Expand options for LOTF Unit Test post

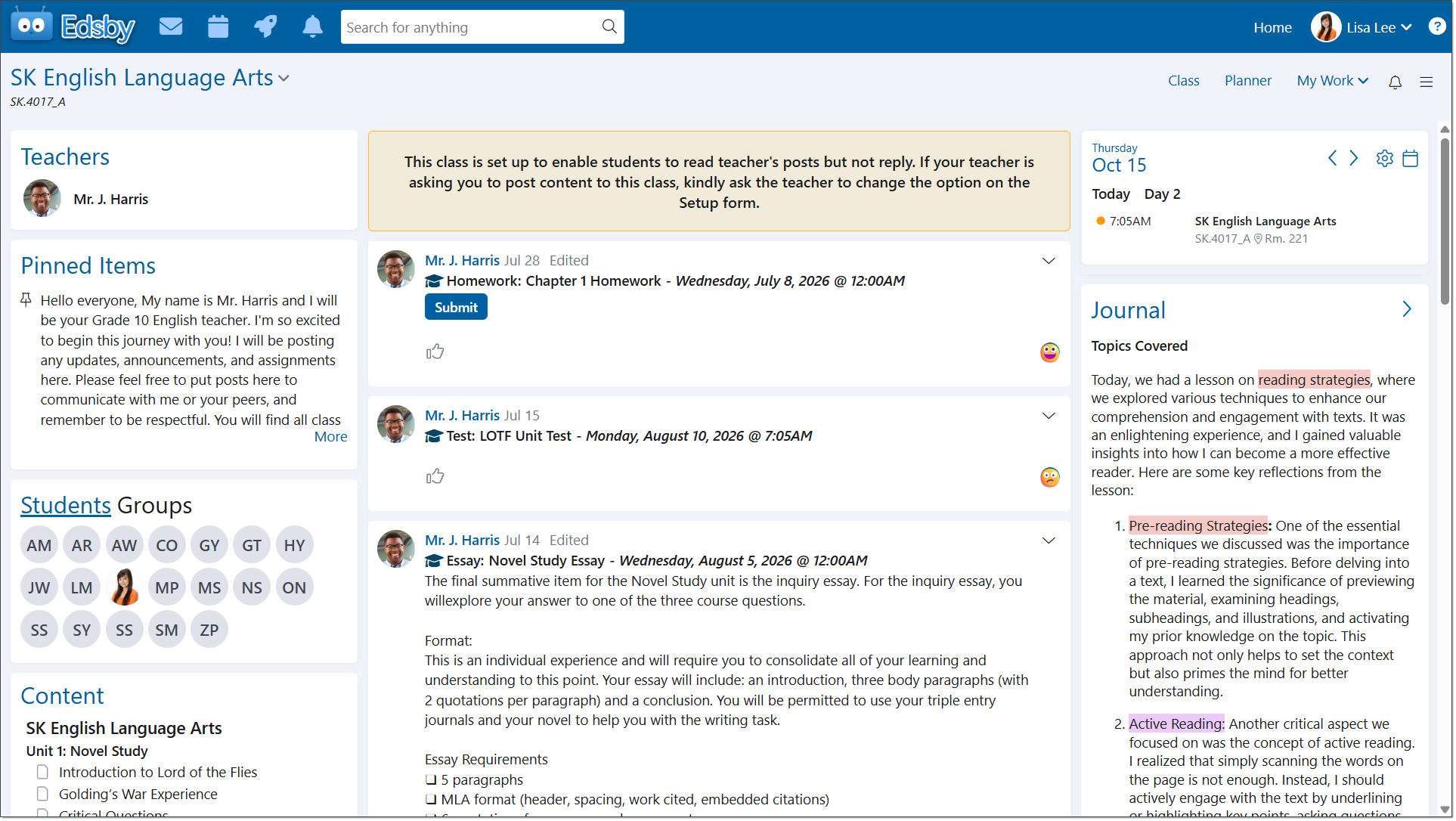click(x=1049, y=416)
